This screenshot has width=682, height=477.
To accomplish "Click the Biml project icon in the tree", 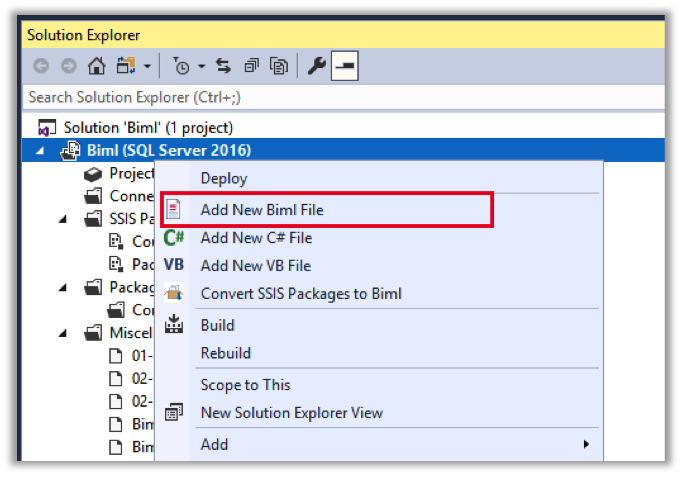I will coord(70,150).
